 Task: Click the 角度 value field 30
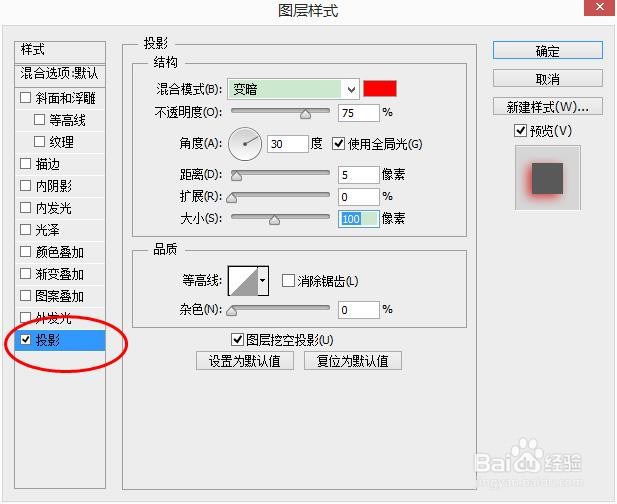point(288,144)
